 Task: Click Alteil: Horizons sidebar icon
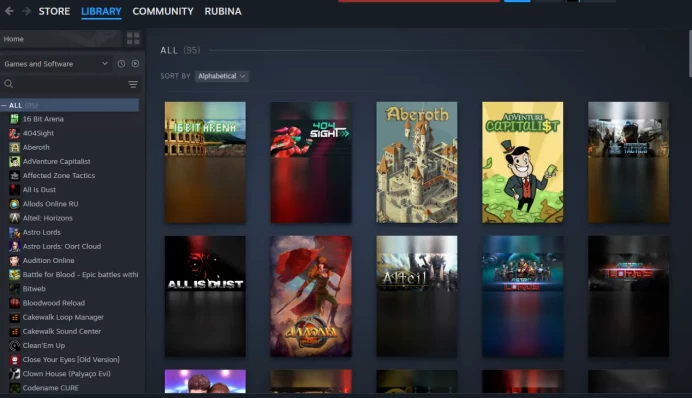coord(15,218)
